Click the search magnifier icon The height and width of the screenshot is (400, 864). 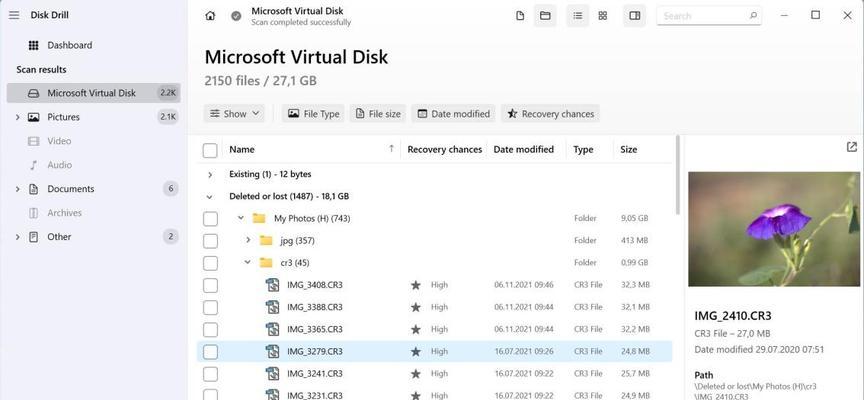click(753, 16)
